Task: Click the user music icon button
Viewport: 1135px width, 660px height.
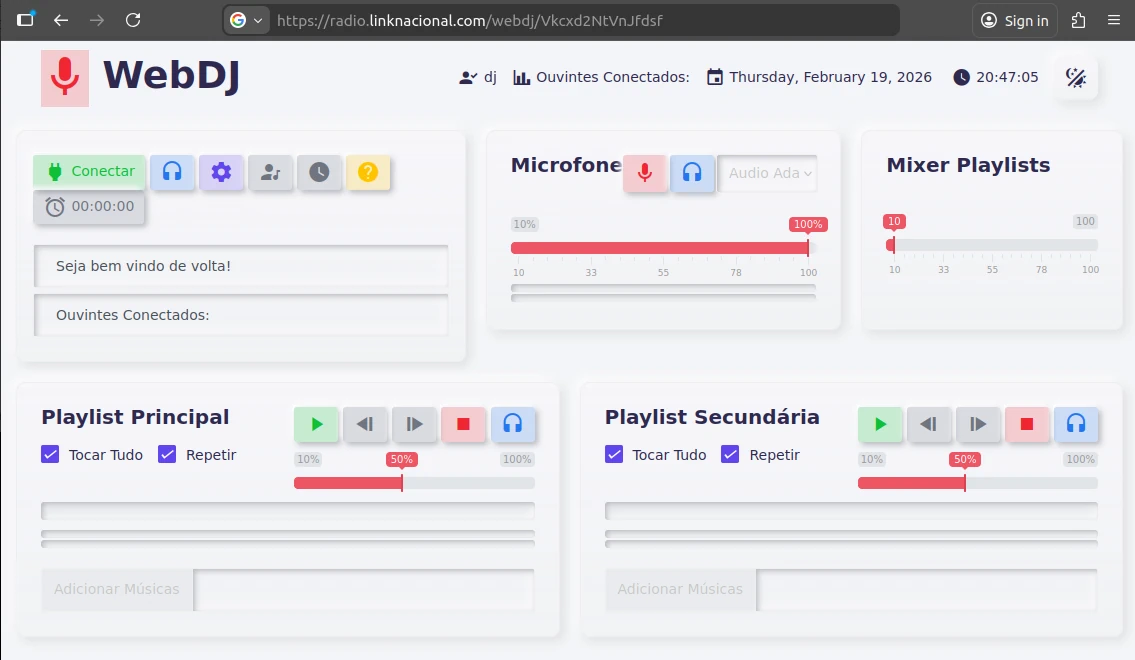Action: [270, 172]
